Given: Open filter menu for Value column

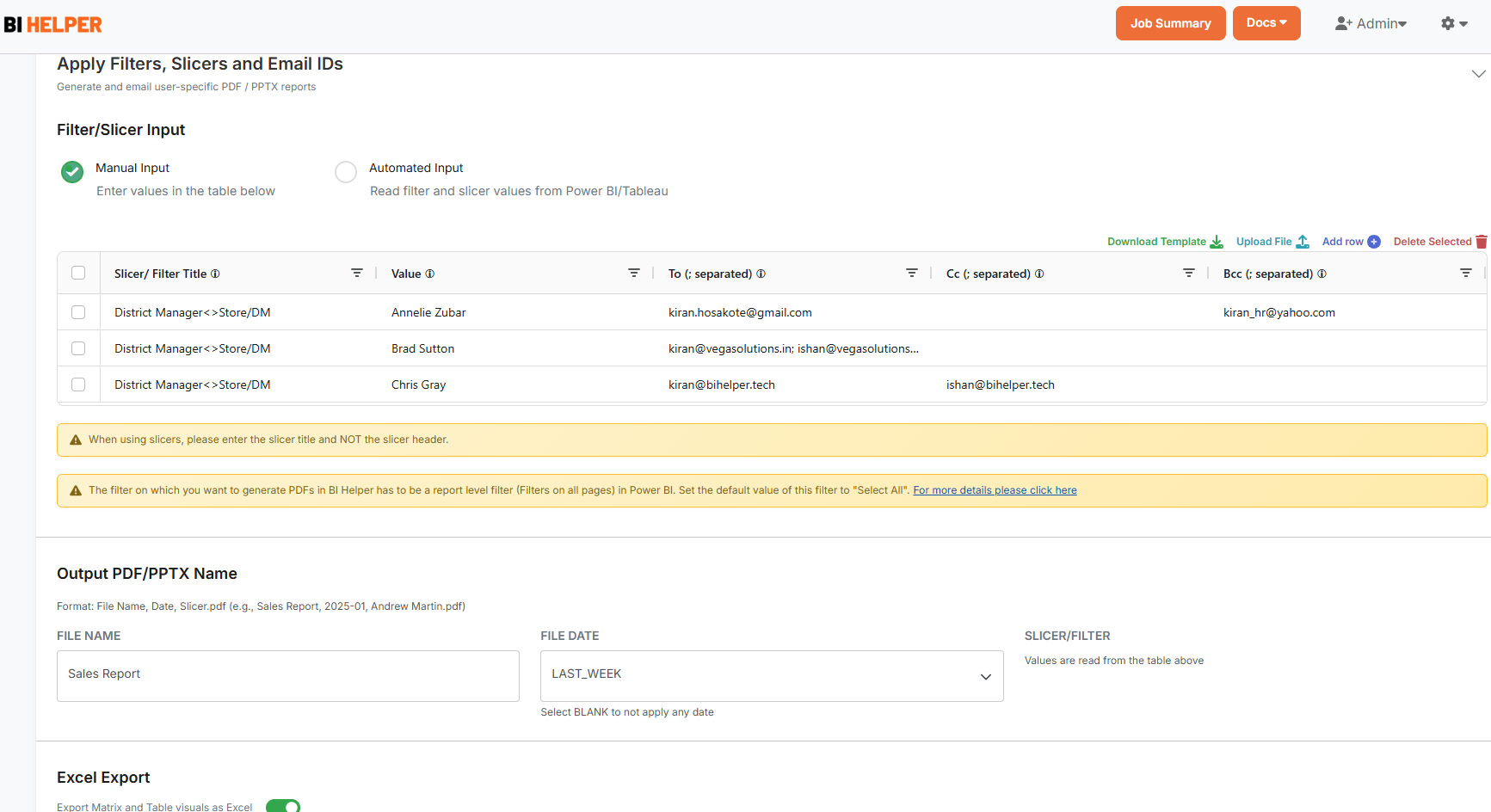Looking at the screenshot, I should tap(634, 273).
